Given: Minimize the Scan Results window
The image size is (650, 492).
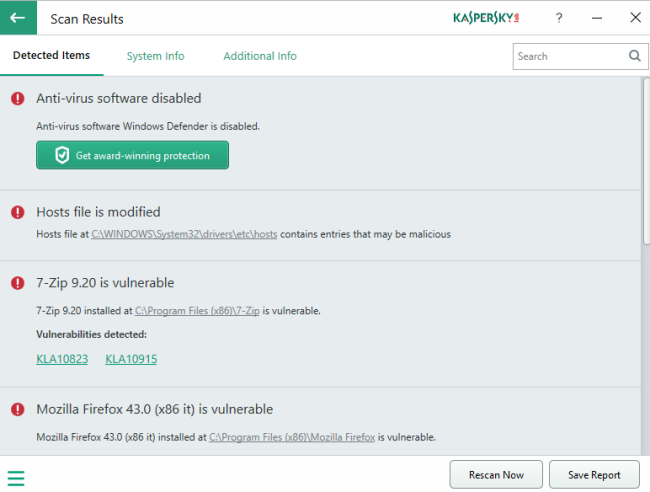Looking at the screenshot, I should click(597, 18).
